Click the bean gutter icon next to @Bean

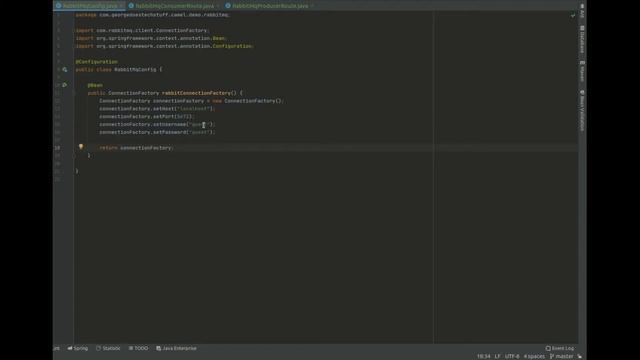point(64,85)
